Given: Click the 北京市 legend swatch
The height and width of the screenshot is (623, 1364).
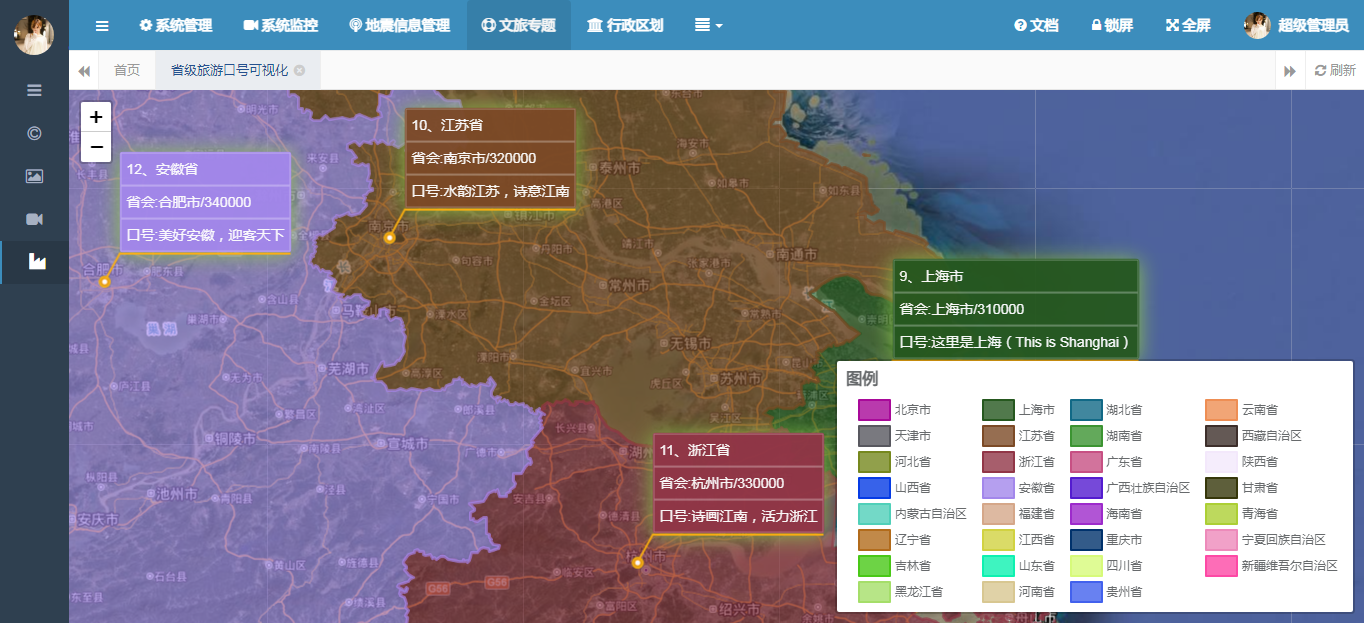Looking at the screenshot, I should (874, 410).
